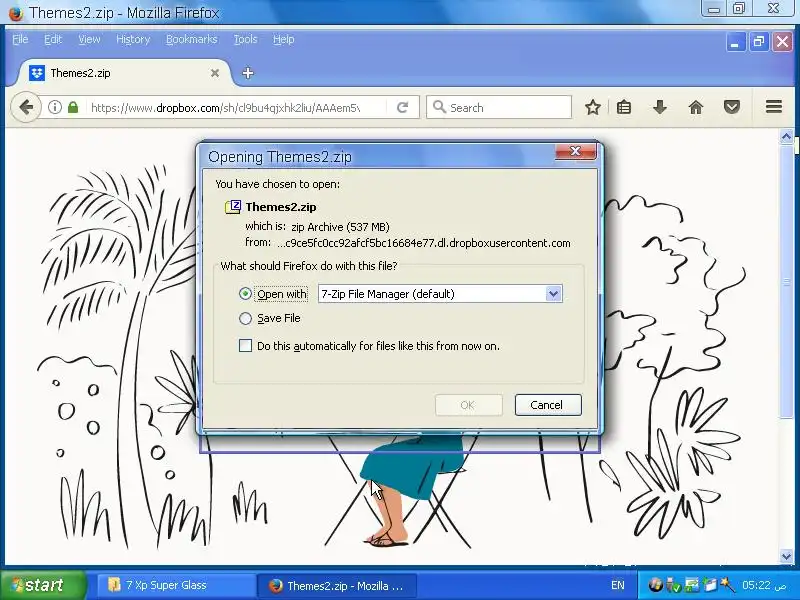Open the Help menu
The image size is (800, 600).
pos(283,39)
